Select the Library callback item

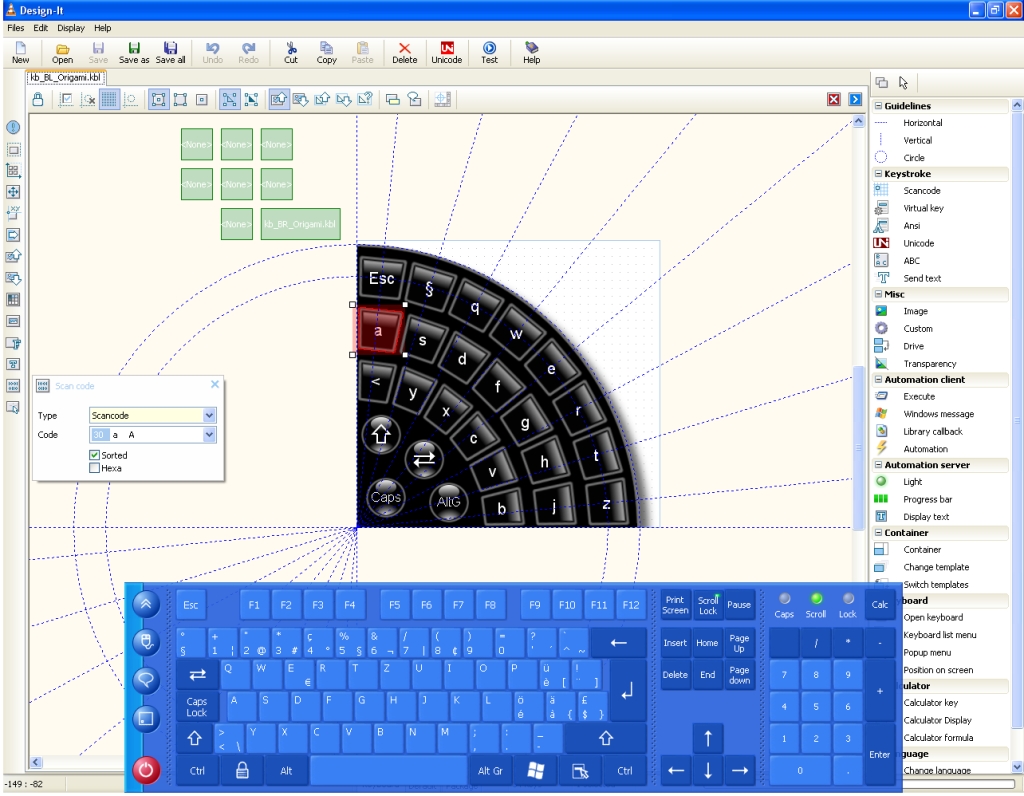click(933, 432)
